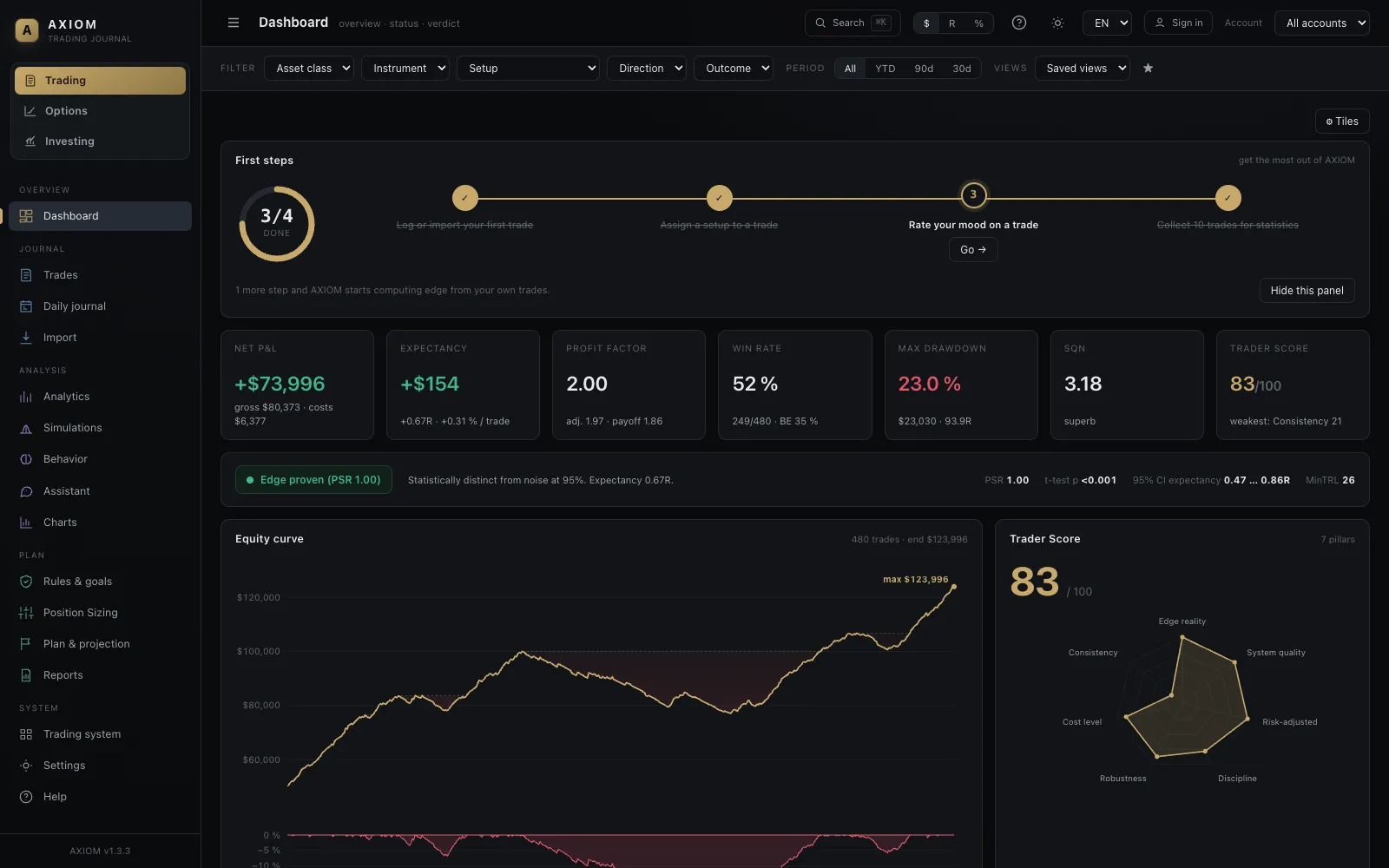
Task: Click the Trading system grid icon
Action: pos(26,734)
